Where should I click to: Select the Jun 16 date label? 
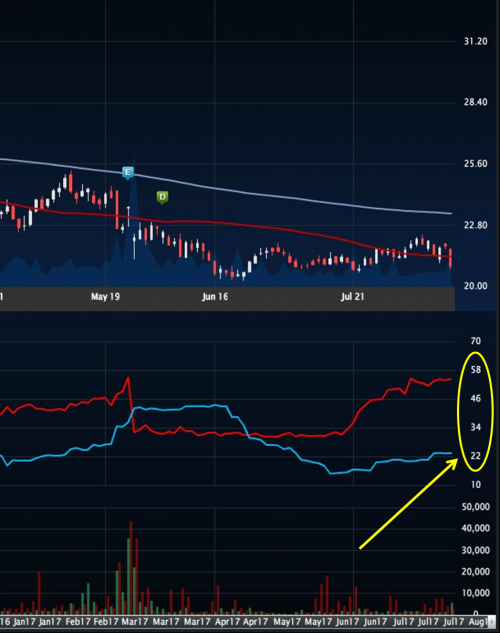215,297
